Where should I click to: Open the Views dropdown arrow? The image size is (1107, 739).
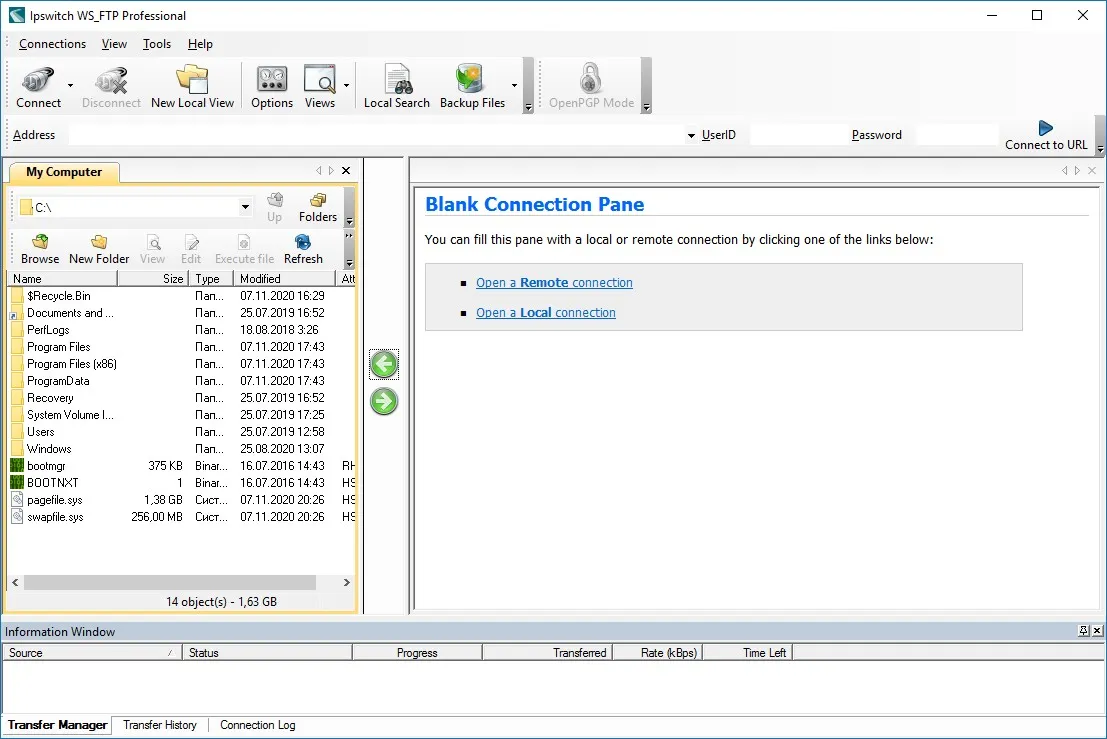click(x=346, y=85)
